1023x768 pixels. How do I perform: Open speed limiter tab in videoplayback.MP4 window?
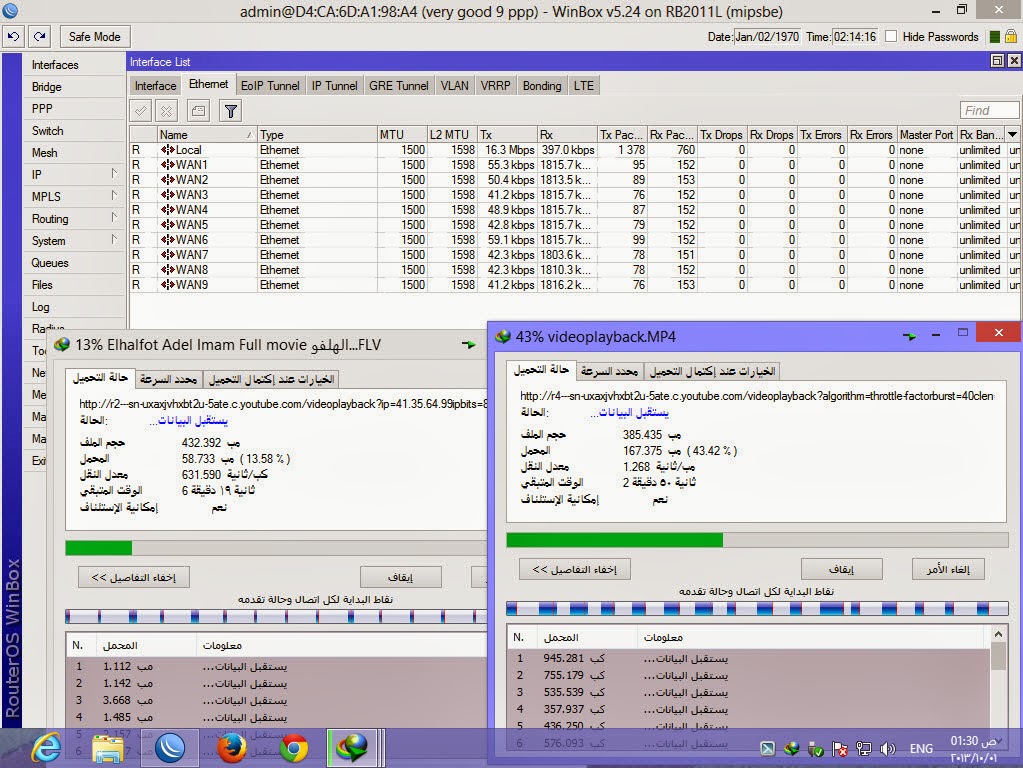tap(609, 371)
